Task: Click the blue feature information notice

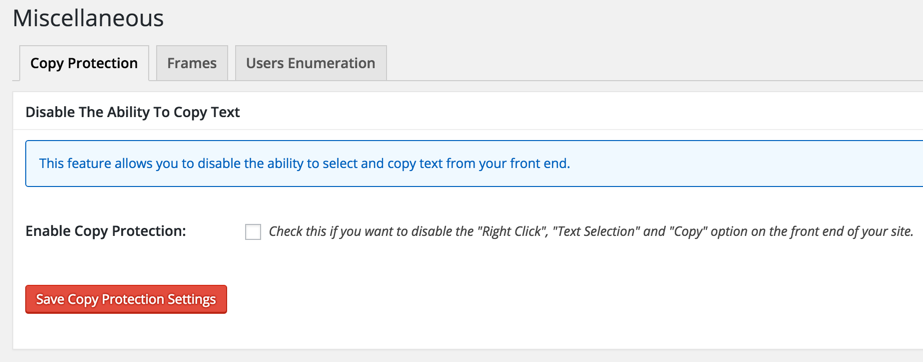Action: point(474,163)
